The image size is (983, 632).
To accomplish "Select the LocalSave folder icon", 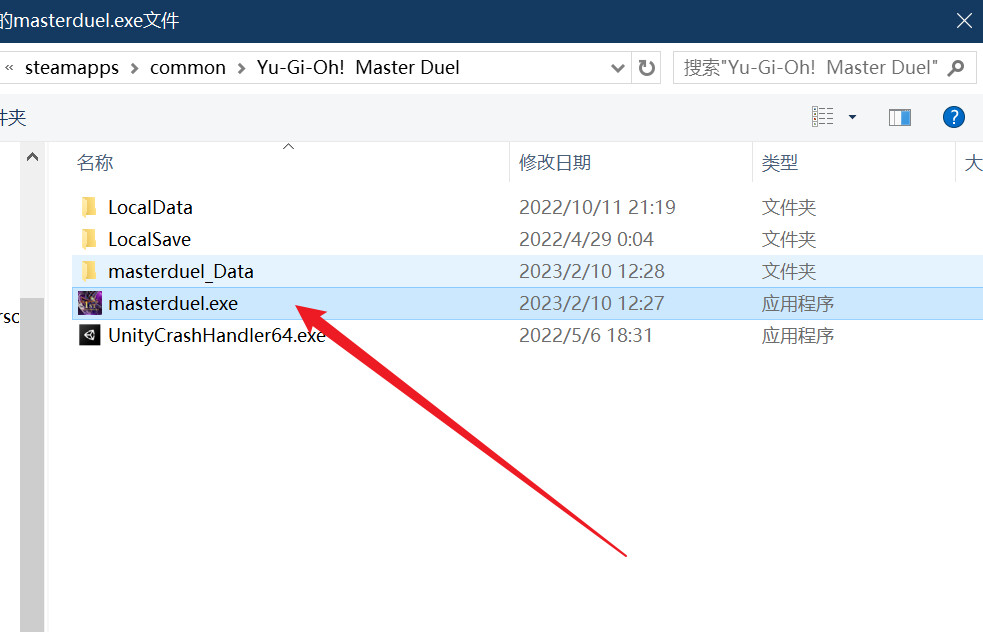I will click(89, 239).
